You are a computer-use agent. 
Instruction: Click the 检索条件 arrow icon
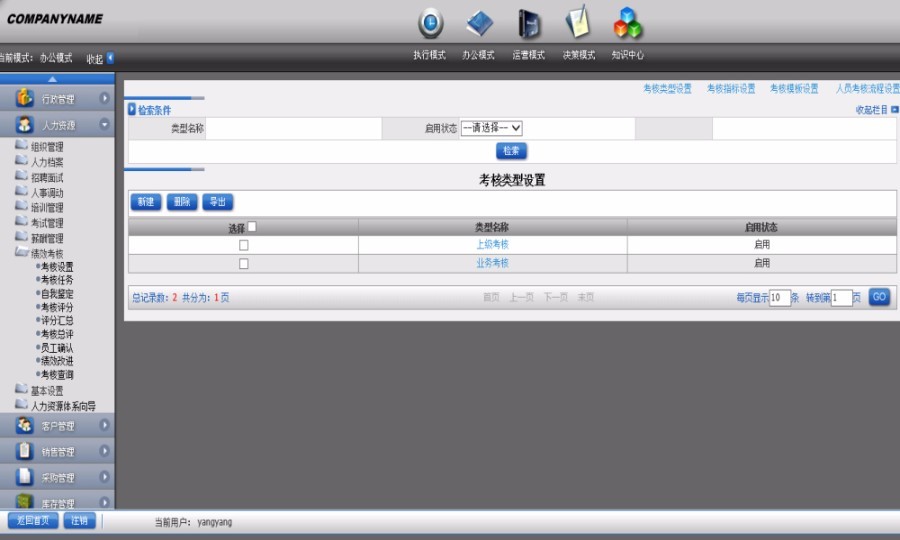(x=132, y=109)
